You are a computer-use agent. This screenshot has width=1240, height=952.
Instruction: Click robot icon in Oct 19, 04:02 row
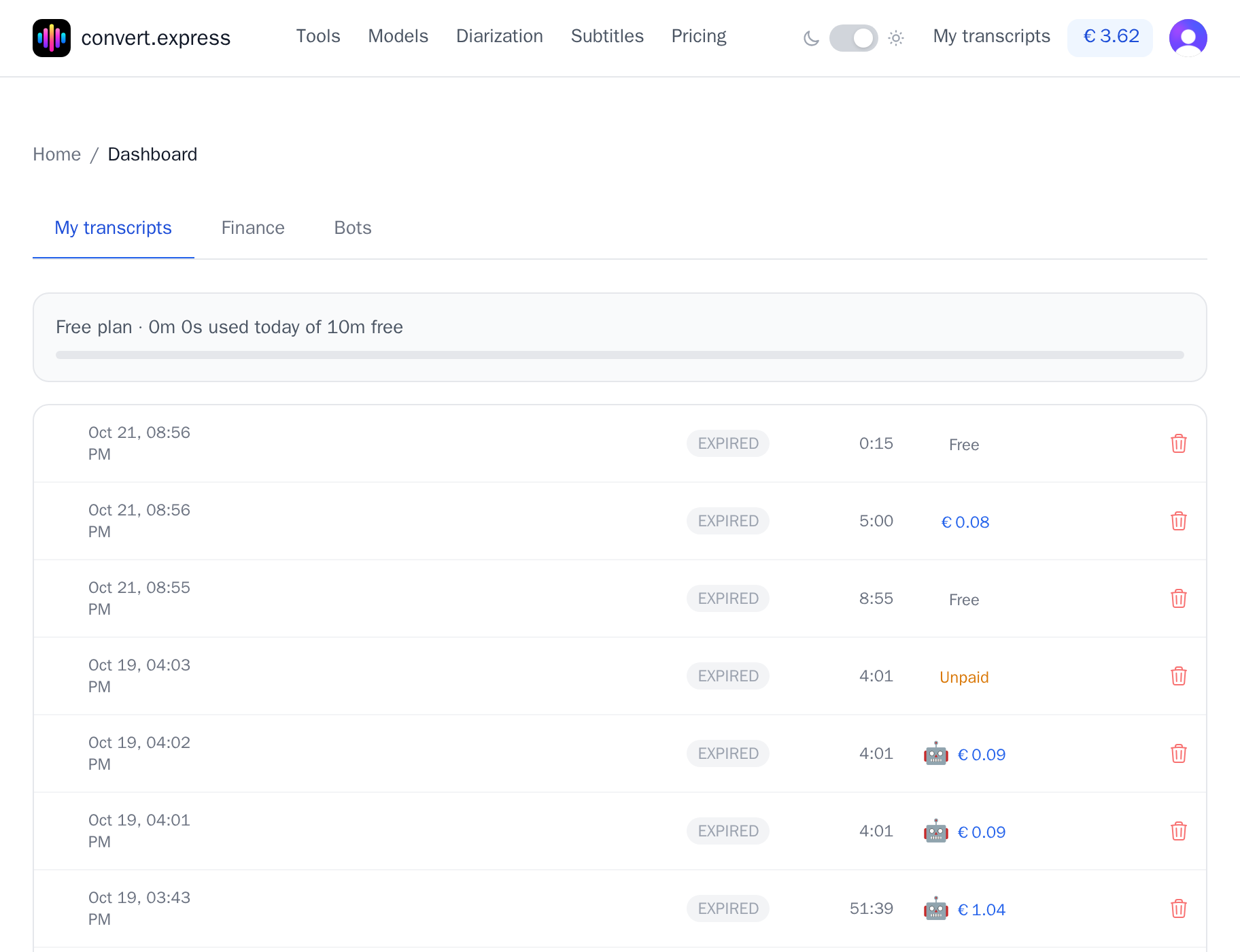[x=936, y=753]
